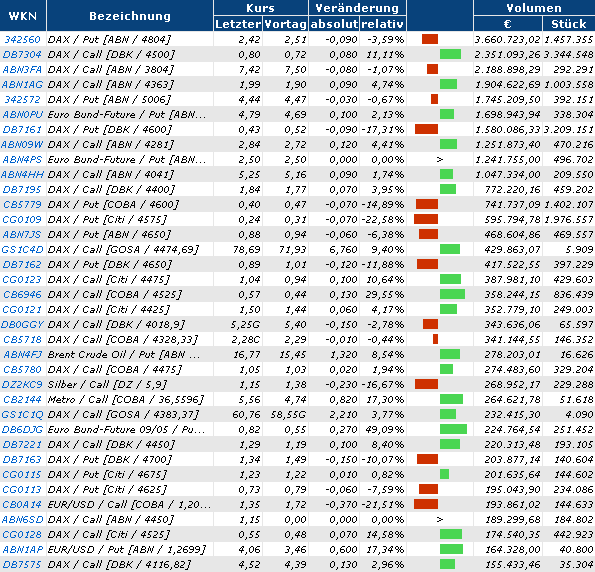This screenshot has width=595, height=572.
Task: Open WKN link CB0A14 EUR/USD Call
Action: pos(22,504)
